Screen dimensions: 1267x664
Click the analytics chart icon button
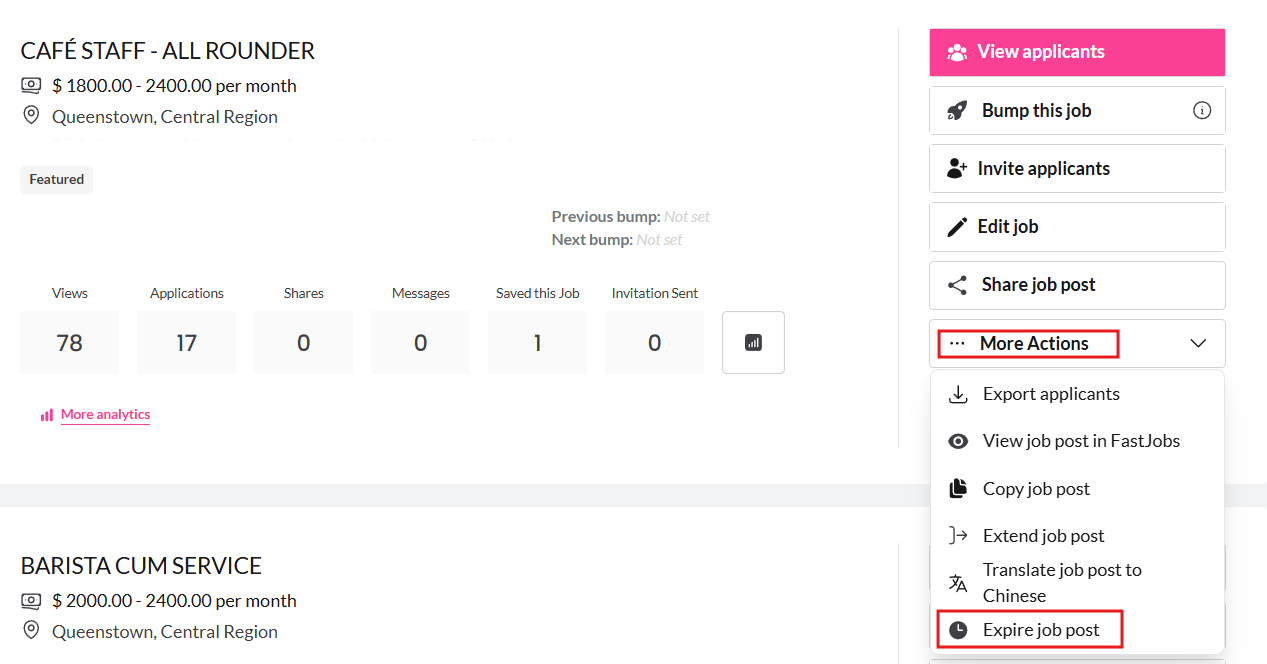coord(753,342)
